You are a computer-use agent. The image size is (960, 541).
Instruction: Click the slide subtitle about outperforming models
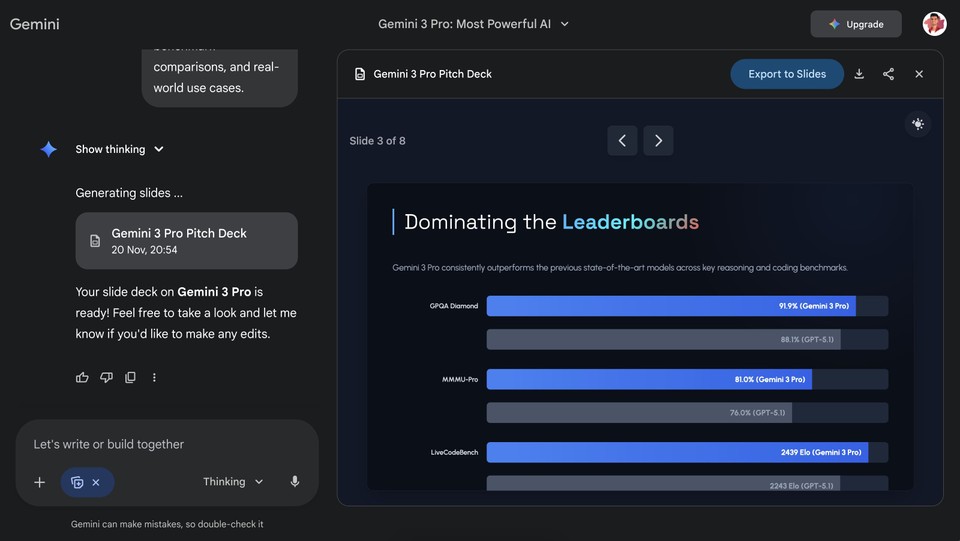(620, 267)
